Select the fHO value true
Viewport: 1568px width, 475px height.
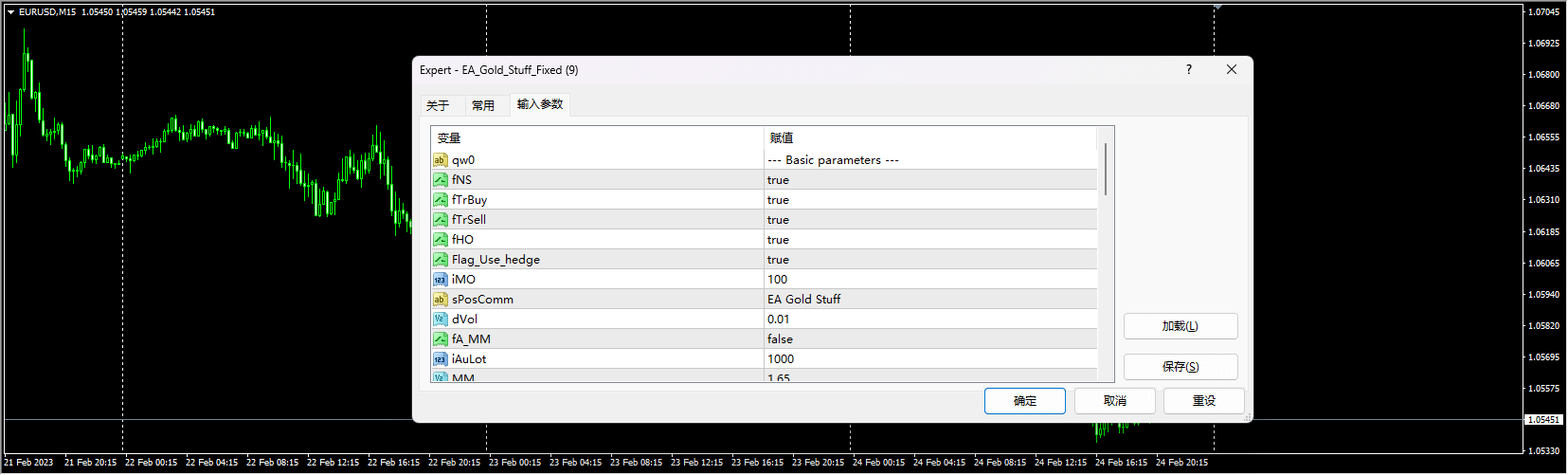(778, 240)
